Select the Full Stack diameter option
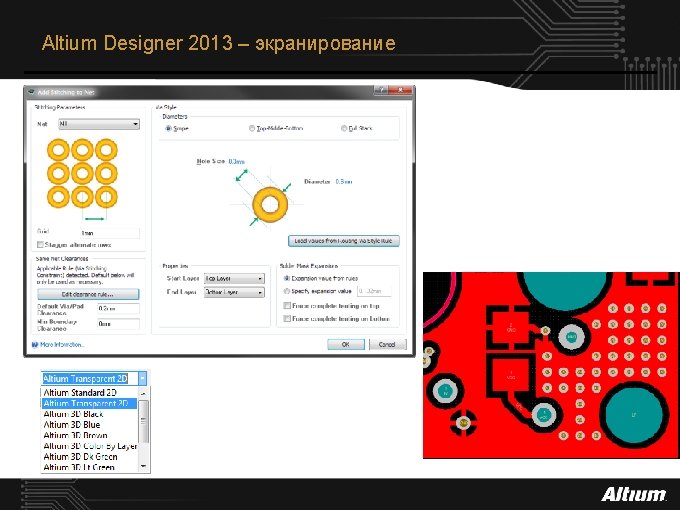The height and width of the screenshot is (510, 680). [x=344, y=128]
